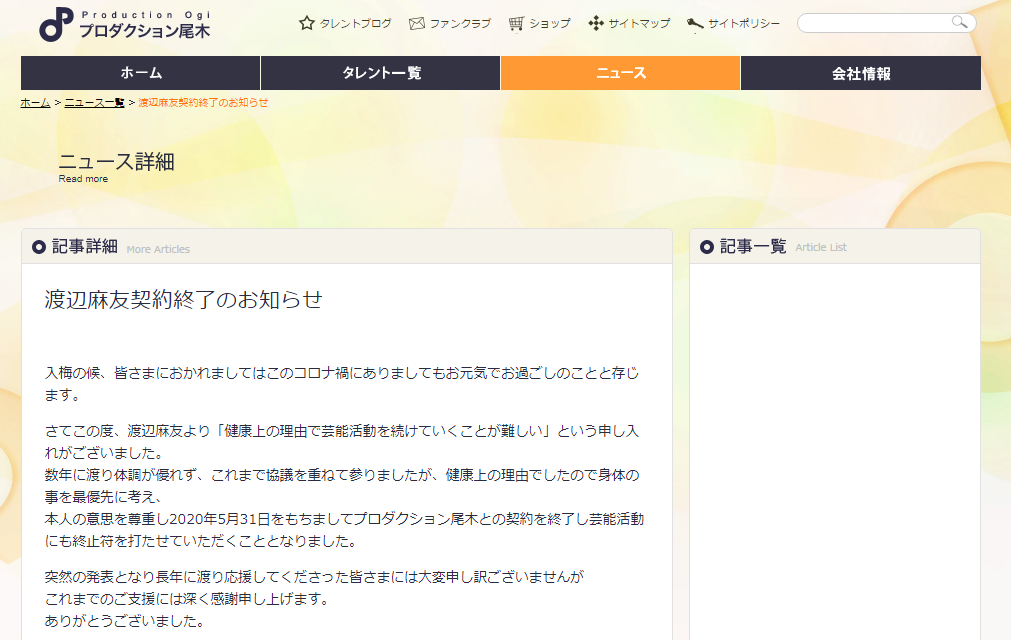
Task: Click the sitemap icon beside サイトマップ
Action: [x=596, y=24]
